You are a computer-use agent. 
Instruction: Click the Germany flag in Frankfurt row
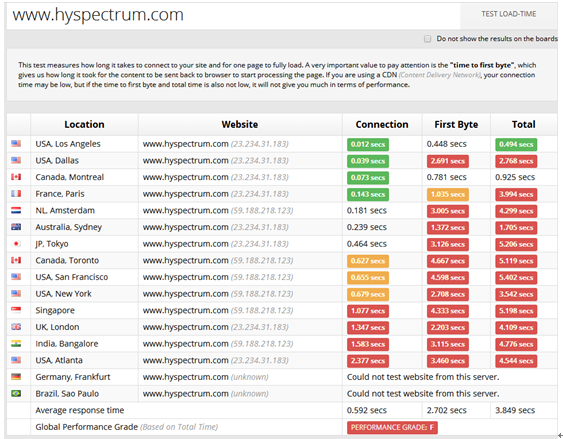[x=16, y=377]
